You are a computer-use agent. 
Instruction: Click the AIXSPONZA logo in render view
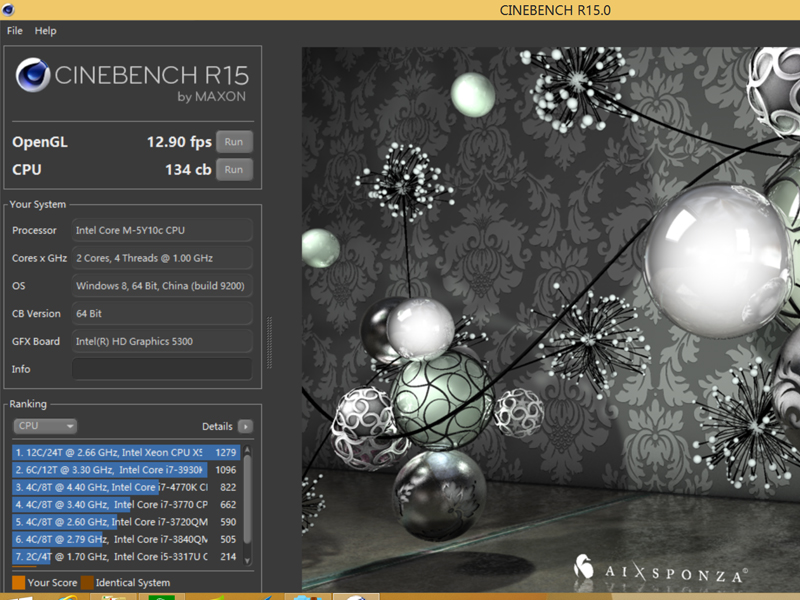(660, 568)
